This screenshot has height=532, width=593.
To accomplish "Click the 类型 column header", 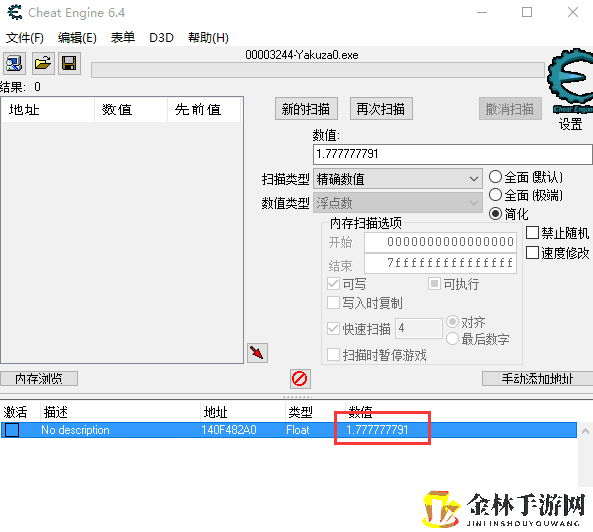I will pyautogui.click(x=300, y=412).
